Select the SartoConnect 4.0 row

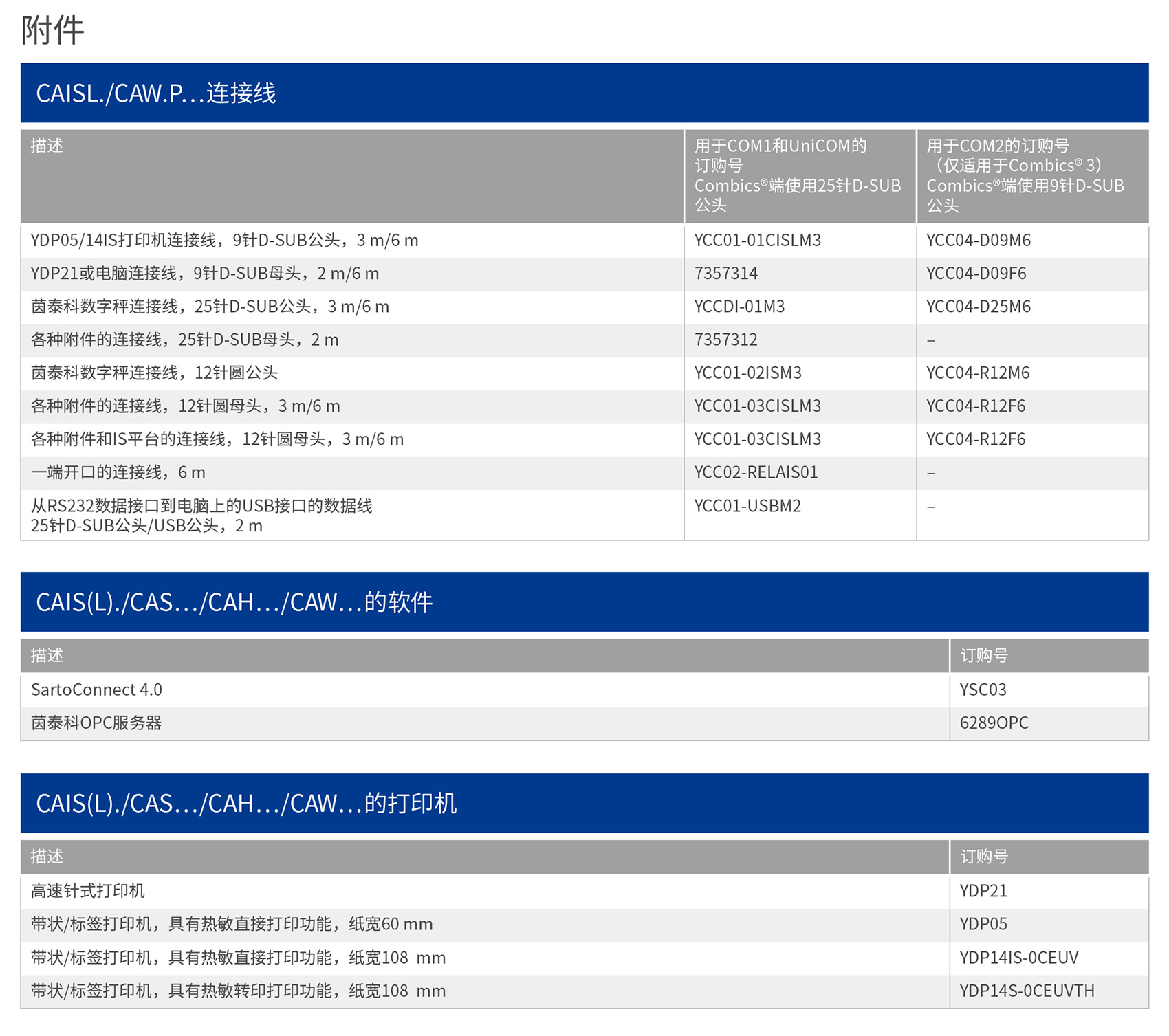96,690
